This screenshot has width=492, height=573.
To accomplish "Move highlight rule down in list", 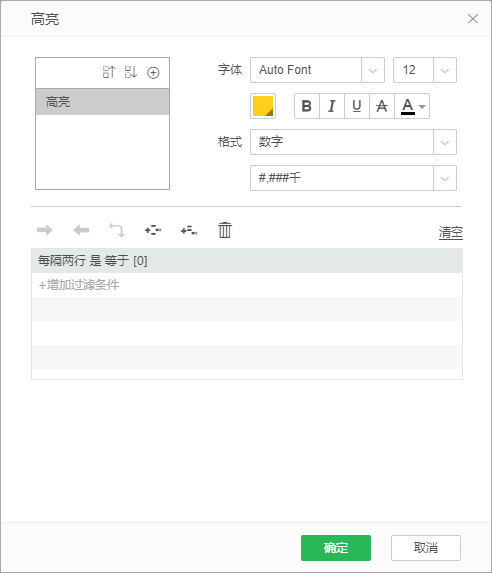I will click(131, 72).
